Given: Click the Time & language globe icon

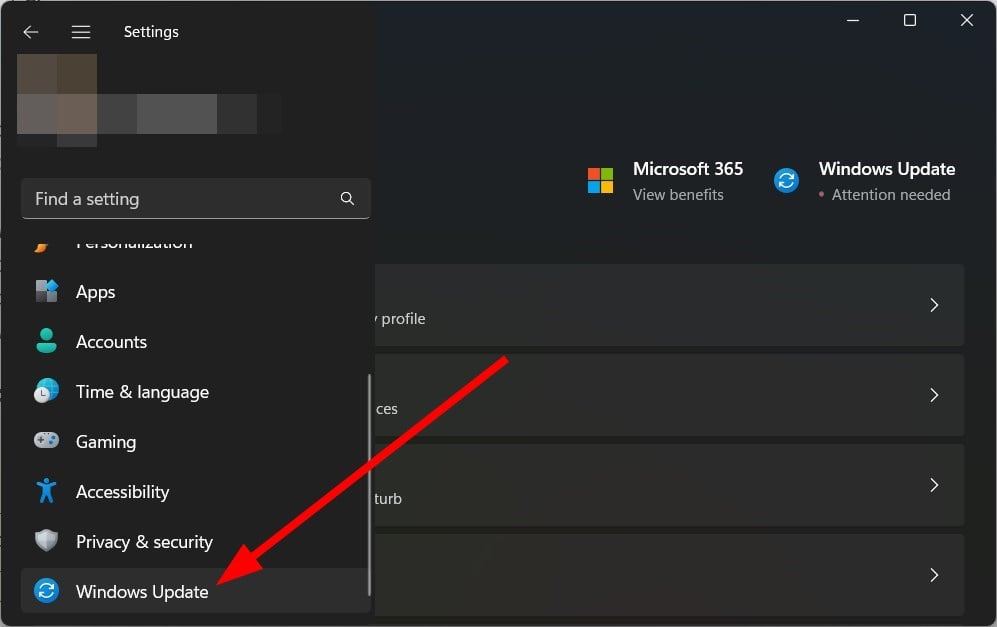Looking at the screenshot, I should click(x=46, y=391).
